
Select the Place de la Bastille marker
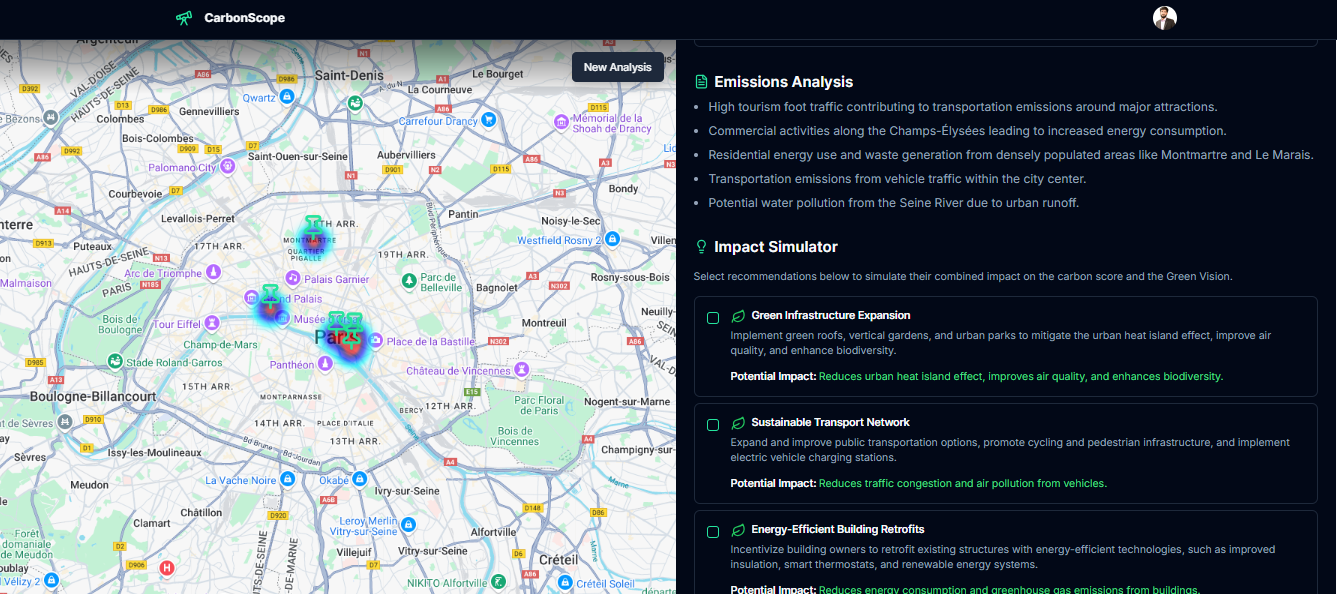point(375,341)
